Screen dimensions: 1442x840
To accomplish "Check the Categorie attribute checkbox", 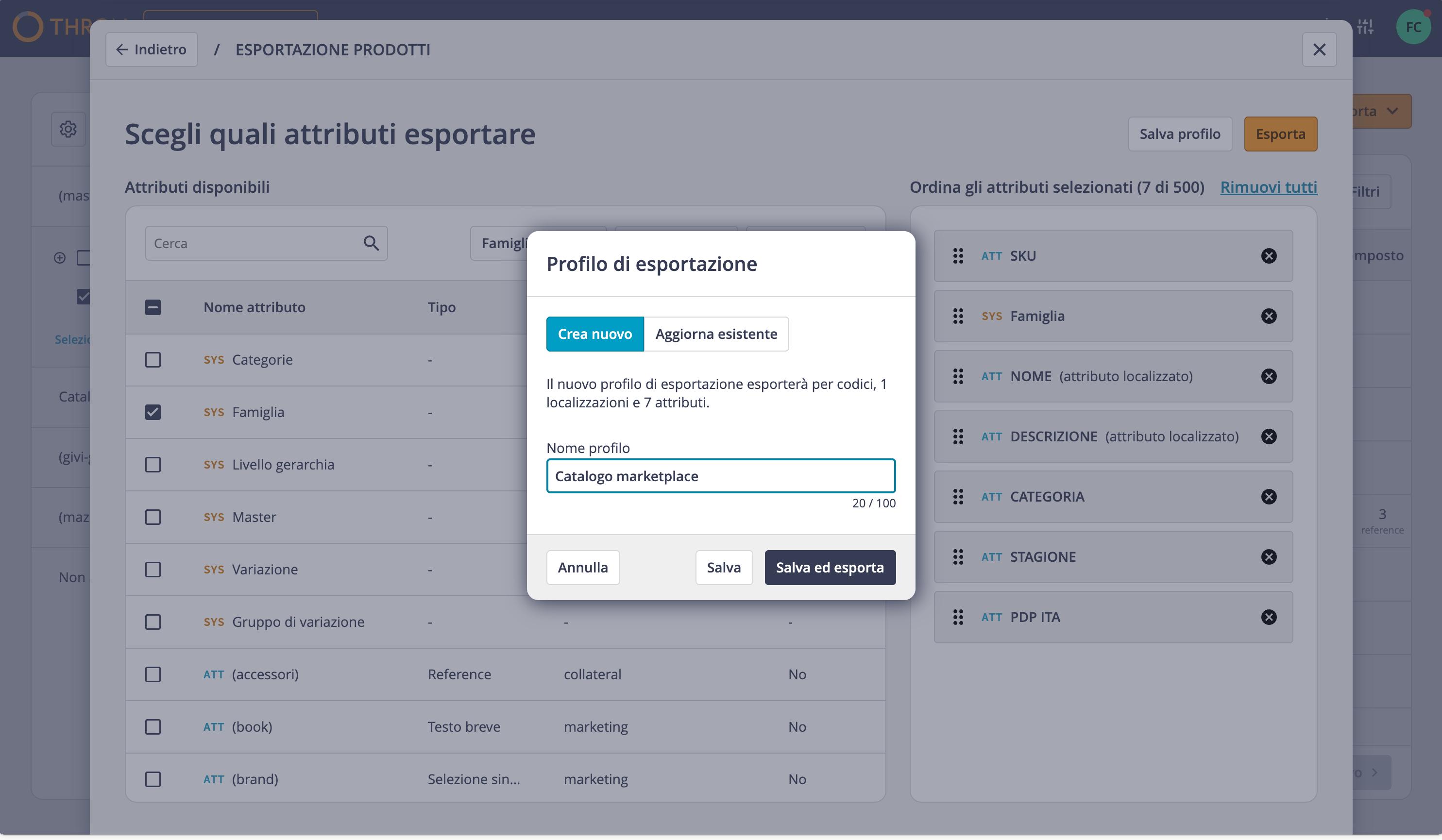I will coord(153,360).
